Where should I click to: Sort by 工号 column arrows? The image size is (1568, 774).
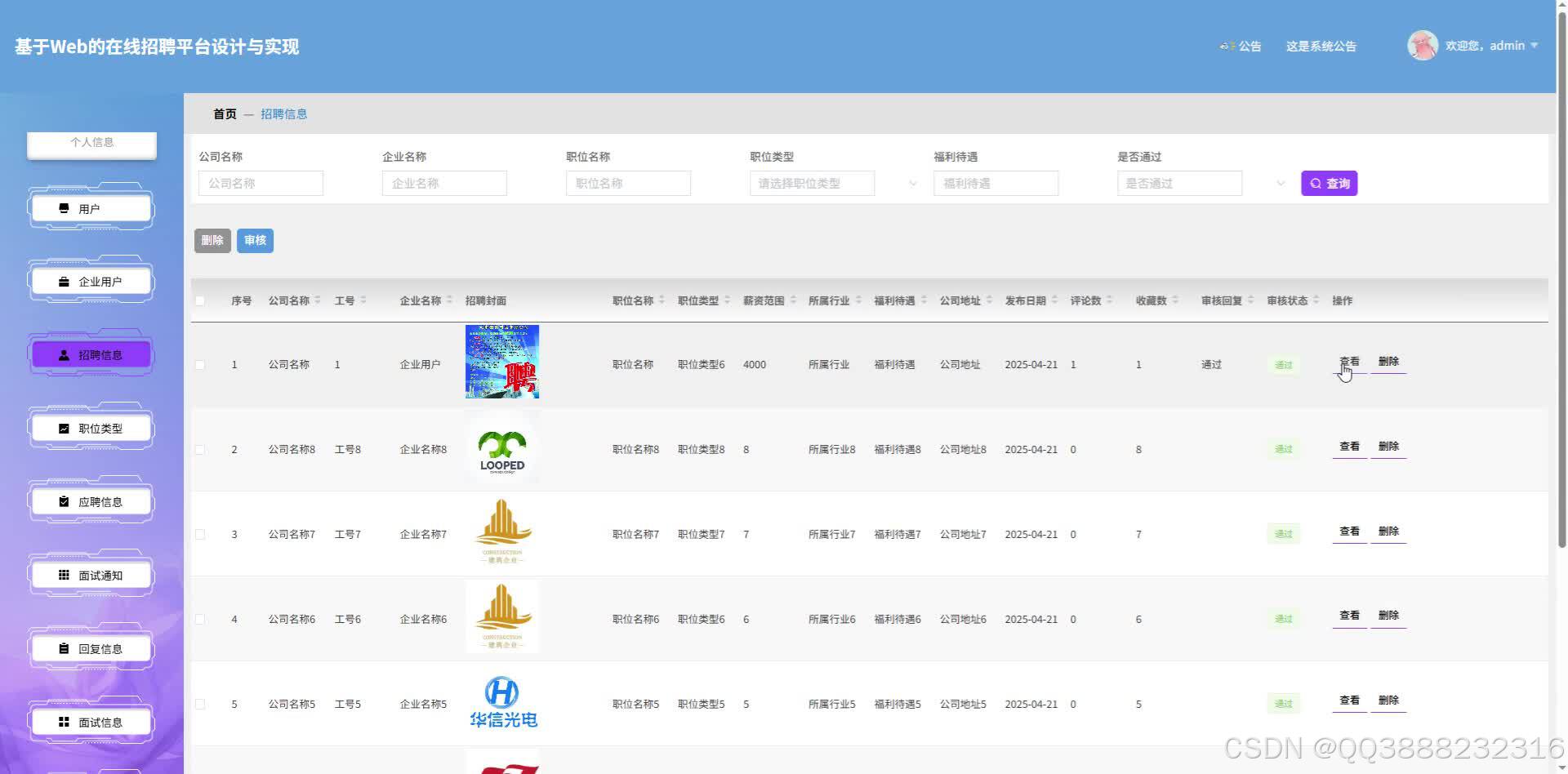coord(363,300)
